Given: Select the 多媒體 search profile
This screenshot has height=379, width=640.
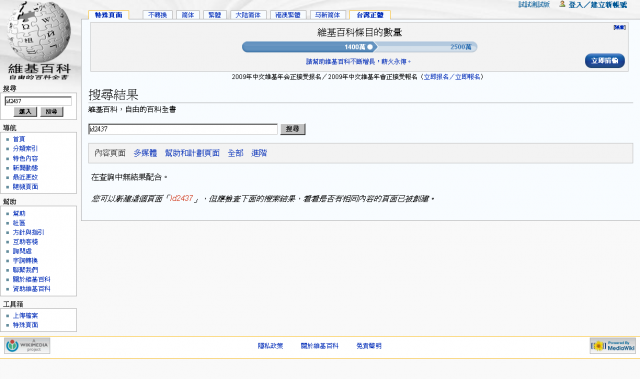Looking at the screenshot, I should click(x=145, y=153).
